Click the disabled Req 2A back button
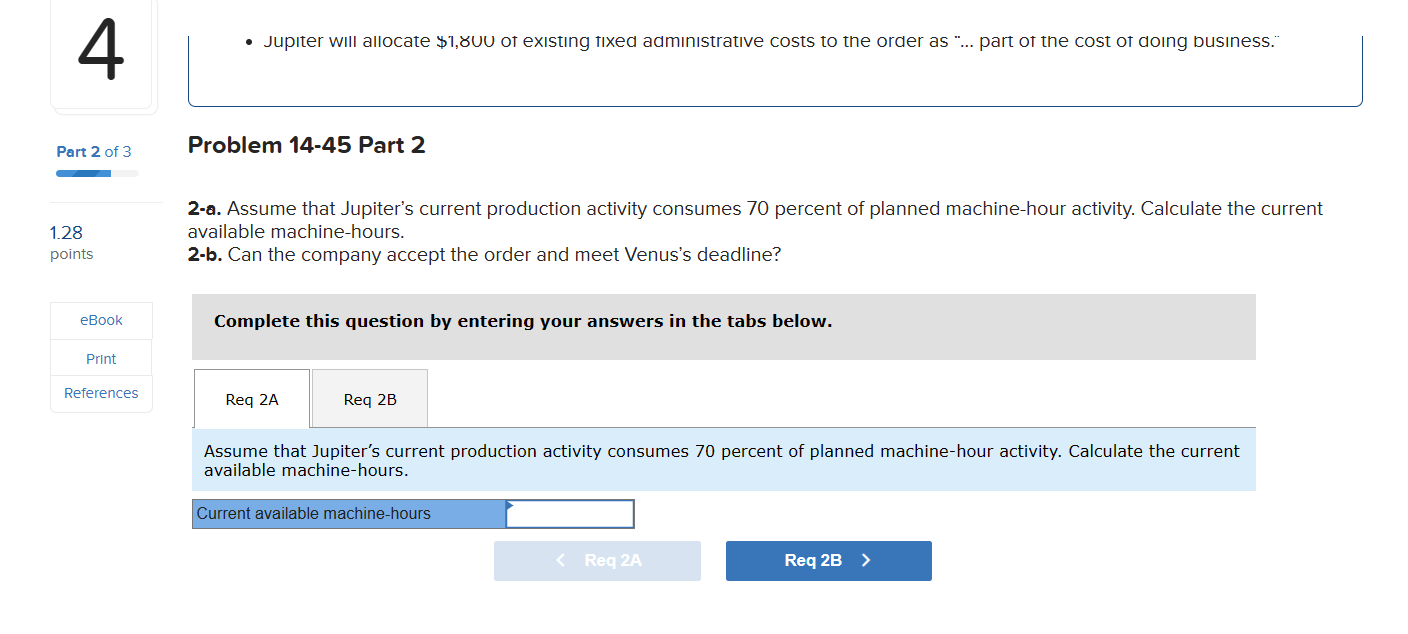 tap(597, 560)
